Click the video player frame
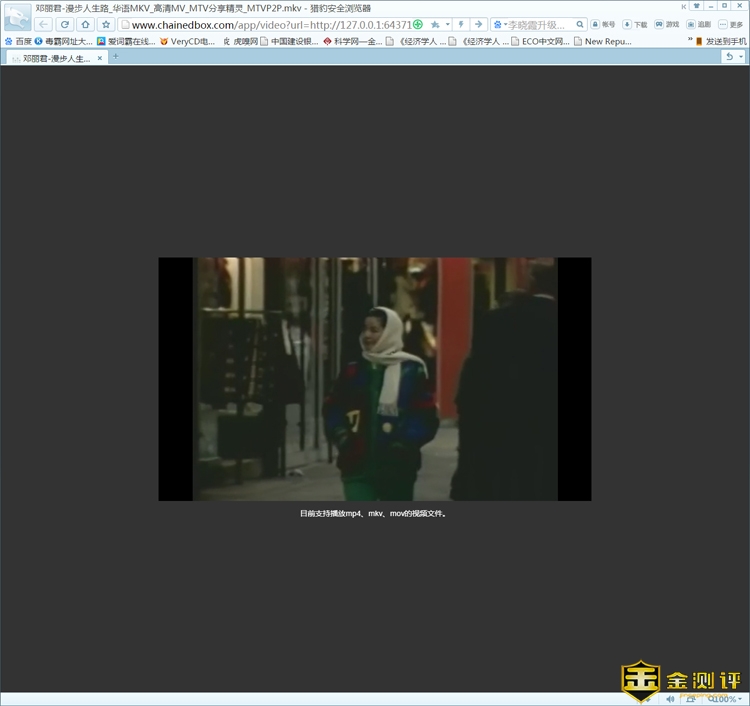750x706 pixels. pyautogui.click(x=375, y=379)
